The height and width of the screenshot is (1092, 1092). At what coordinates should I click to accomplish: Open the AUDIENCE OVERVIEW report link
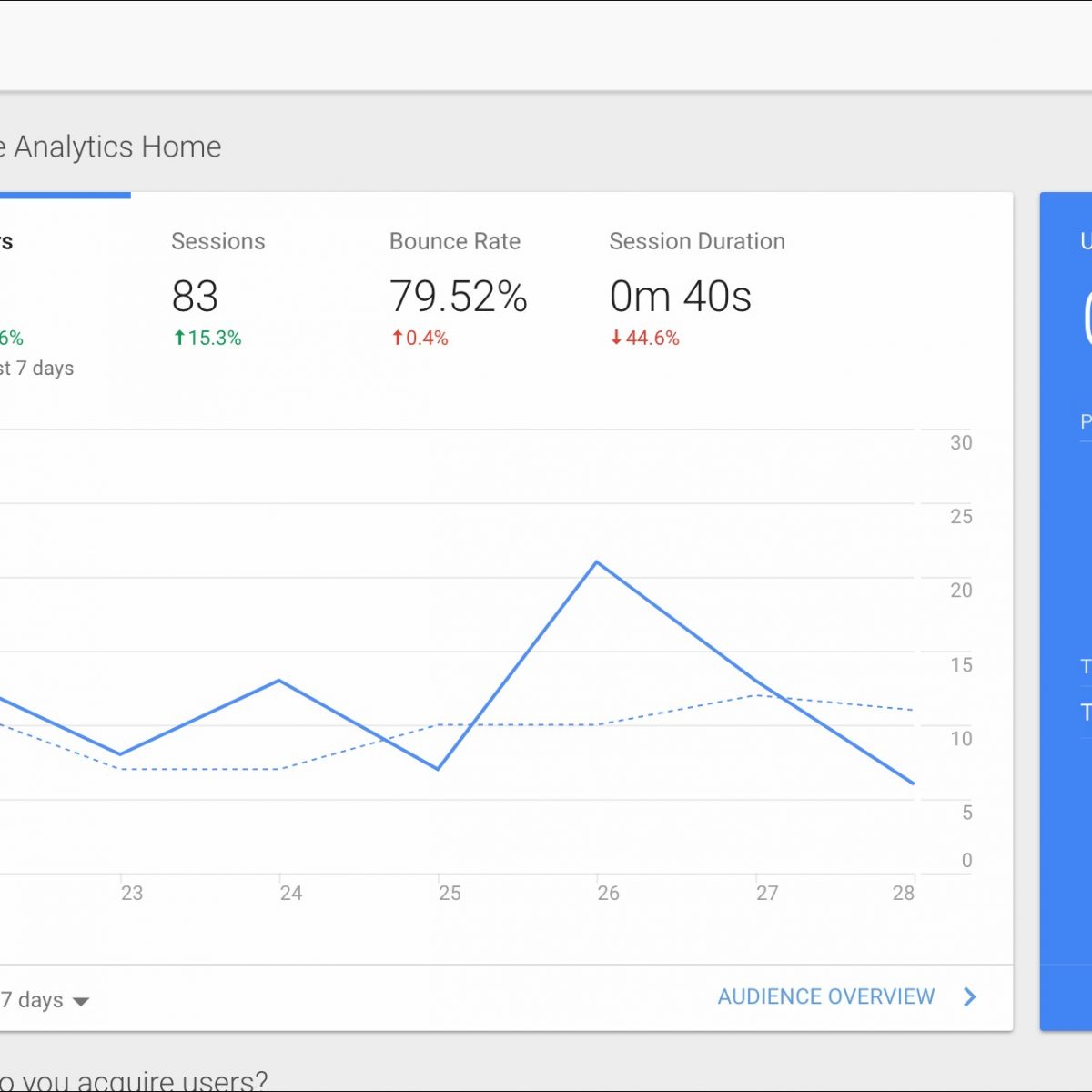pos(825,997)
